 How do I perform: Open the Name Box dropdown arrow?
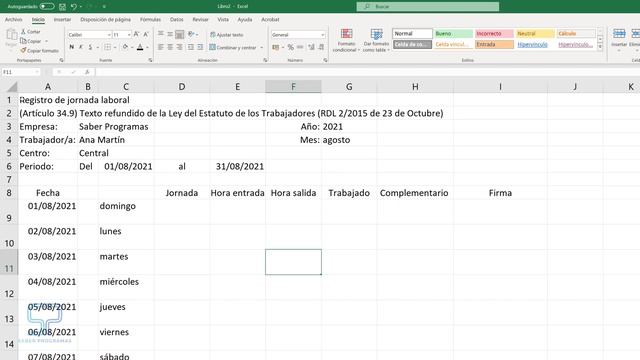[x=37, y=72]
